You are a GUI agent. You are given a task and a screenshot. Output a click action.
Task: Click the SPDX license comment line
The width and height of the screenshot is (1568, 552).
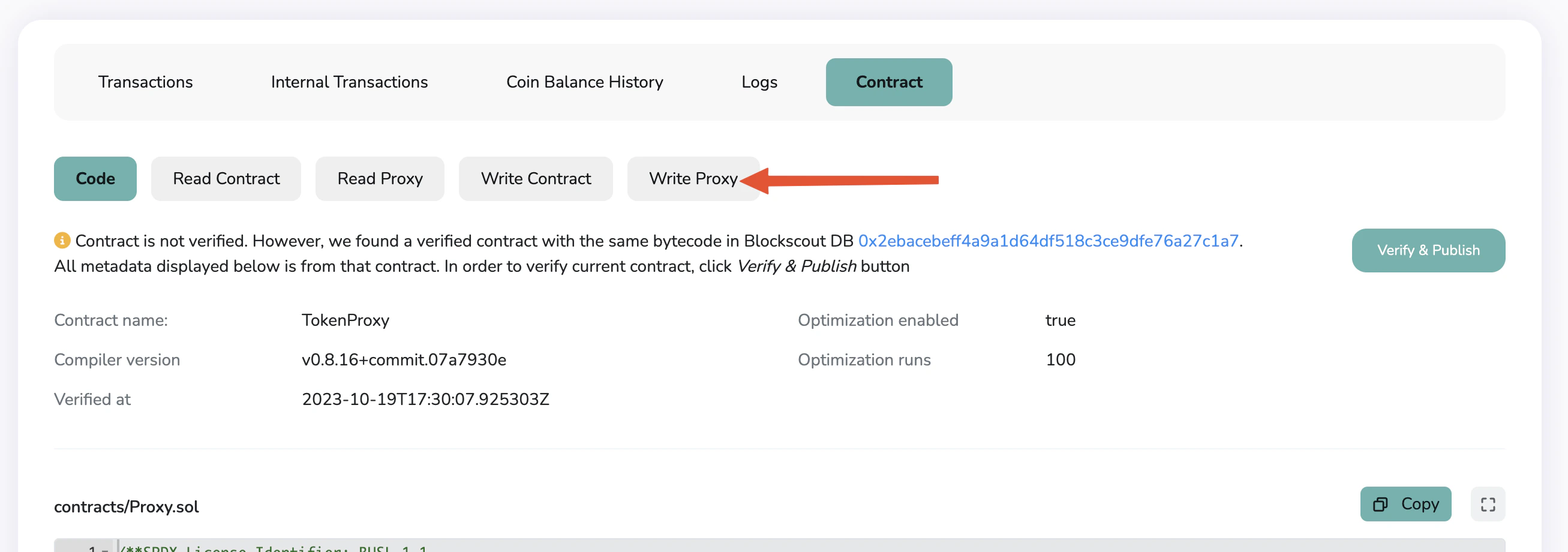[274, 548]
